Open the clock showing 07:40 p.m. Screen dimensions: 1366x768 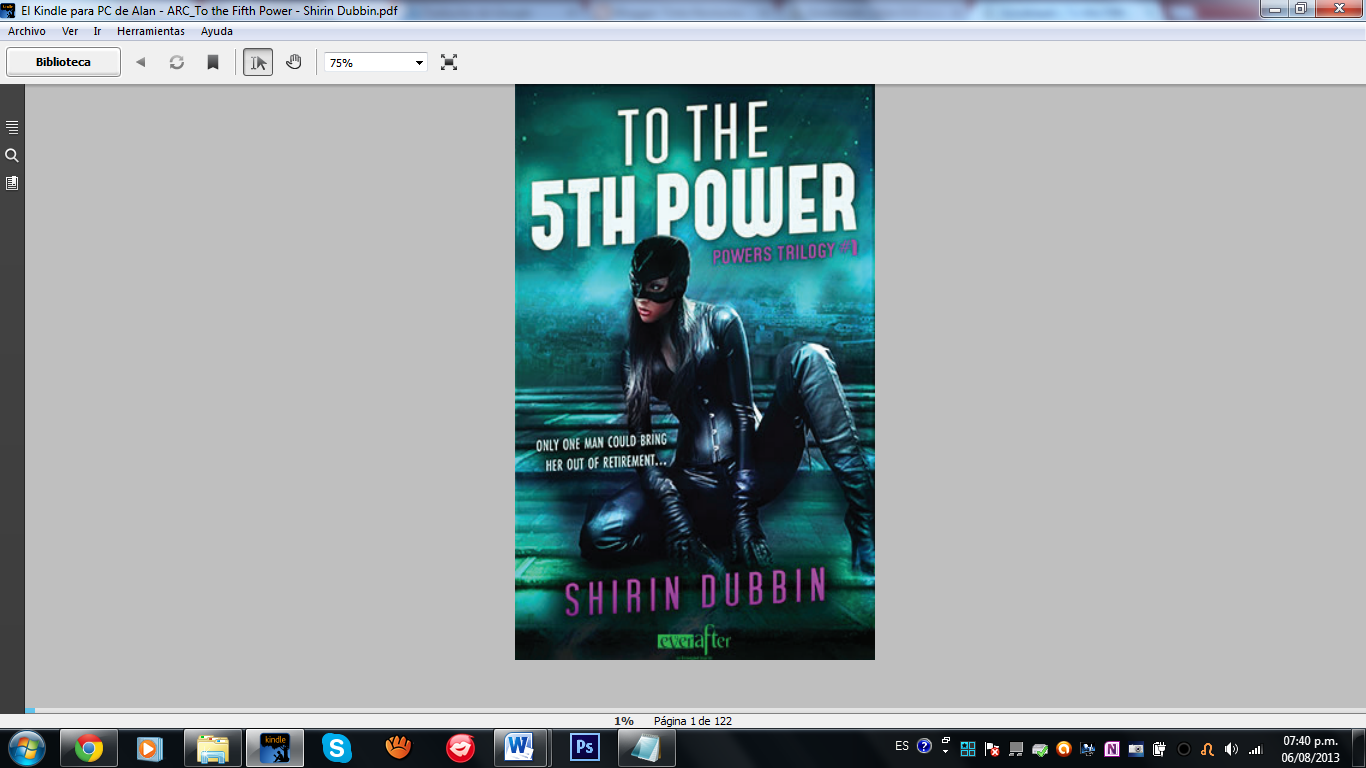1310,749
